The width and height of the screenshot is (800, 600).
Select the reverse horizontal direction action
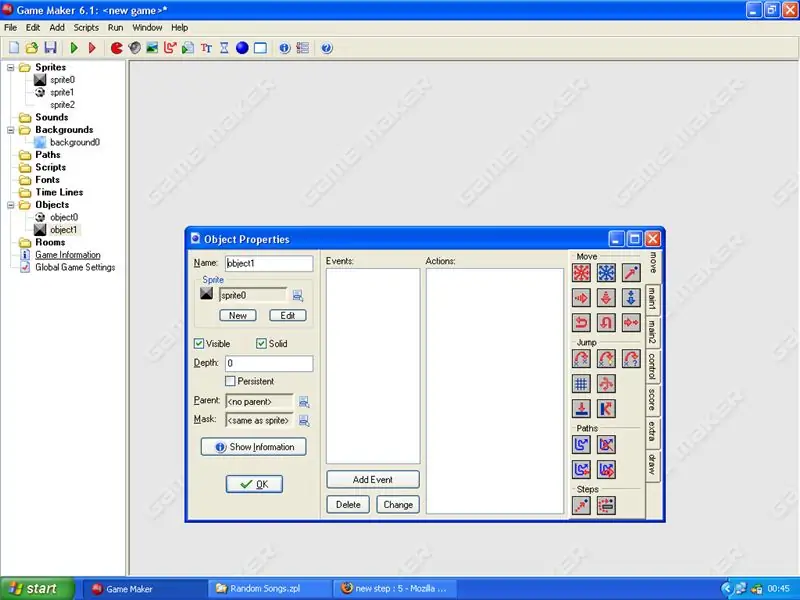pos(581,322)
